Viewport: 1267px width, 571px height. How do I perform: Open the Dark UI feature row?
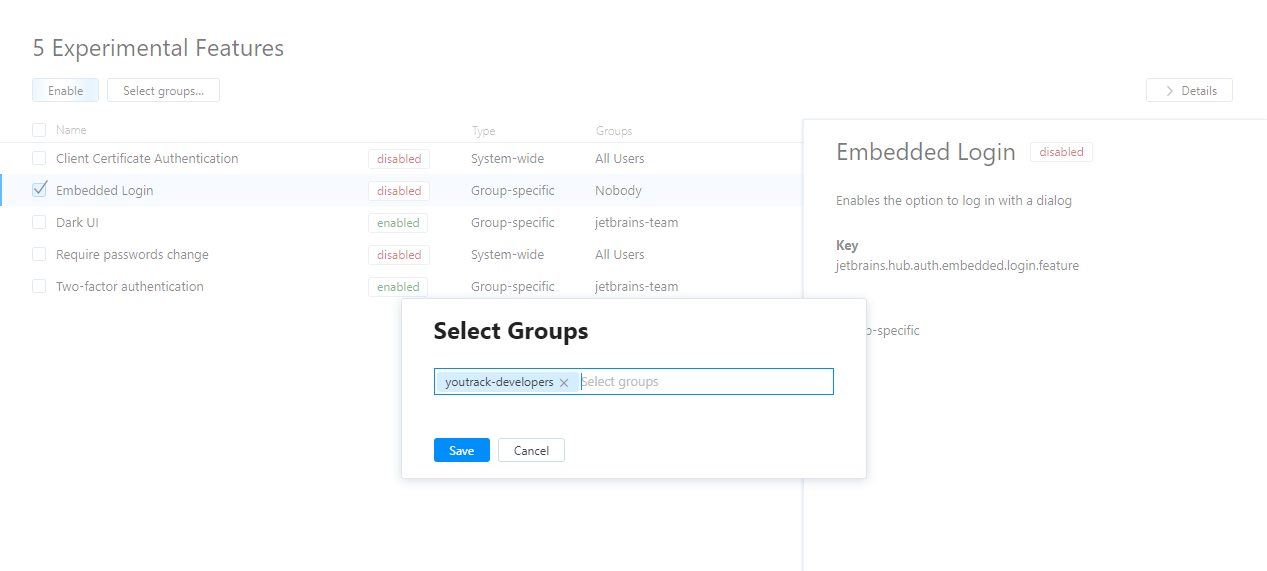click(x=78, y=222)
